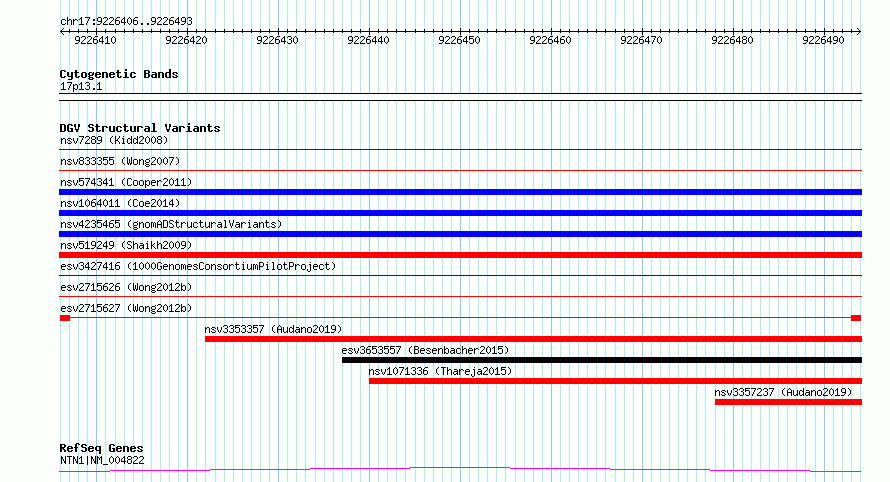Click the nsv1064011 (Coe2014) label
Screen dimensions: 890x482
click(x=120, y=203)
